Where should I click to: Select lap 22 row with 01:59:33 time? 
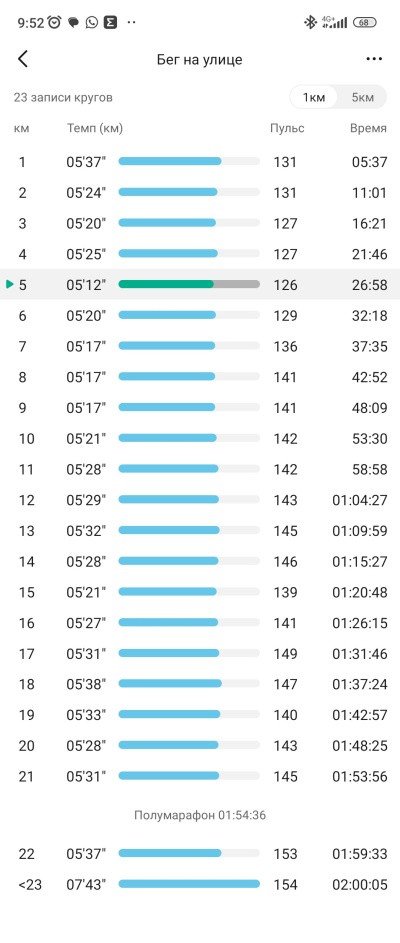click(200, 853)
